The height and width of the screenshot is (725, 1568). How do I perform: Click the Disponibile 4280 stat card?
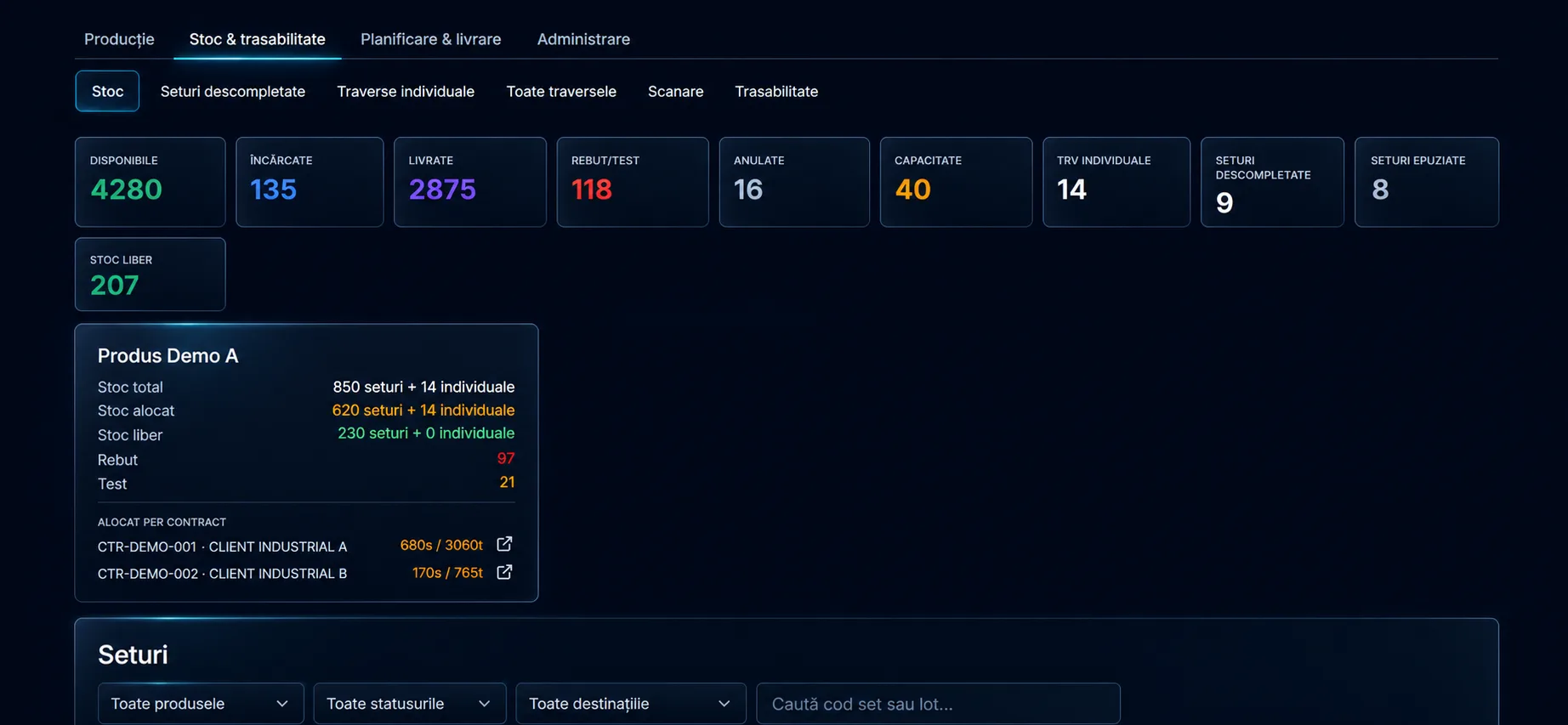(x=151, y=182)
